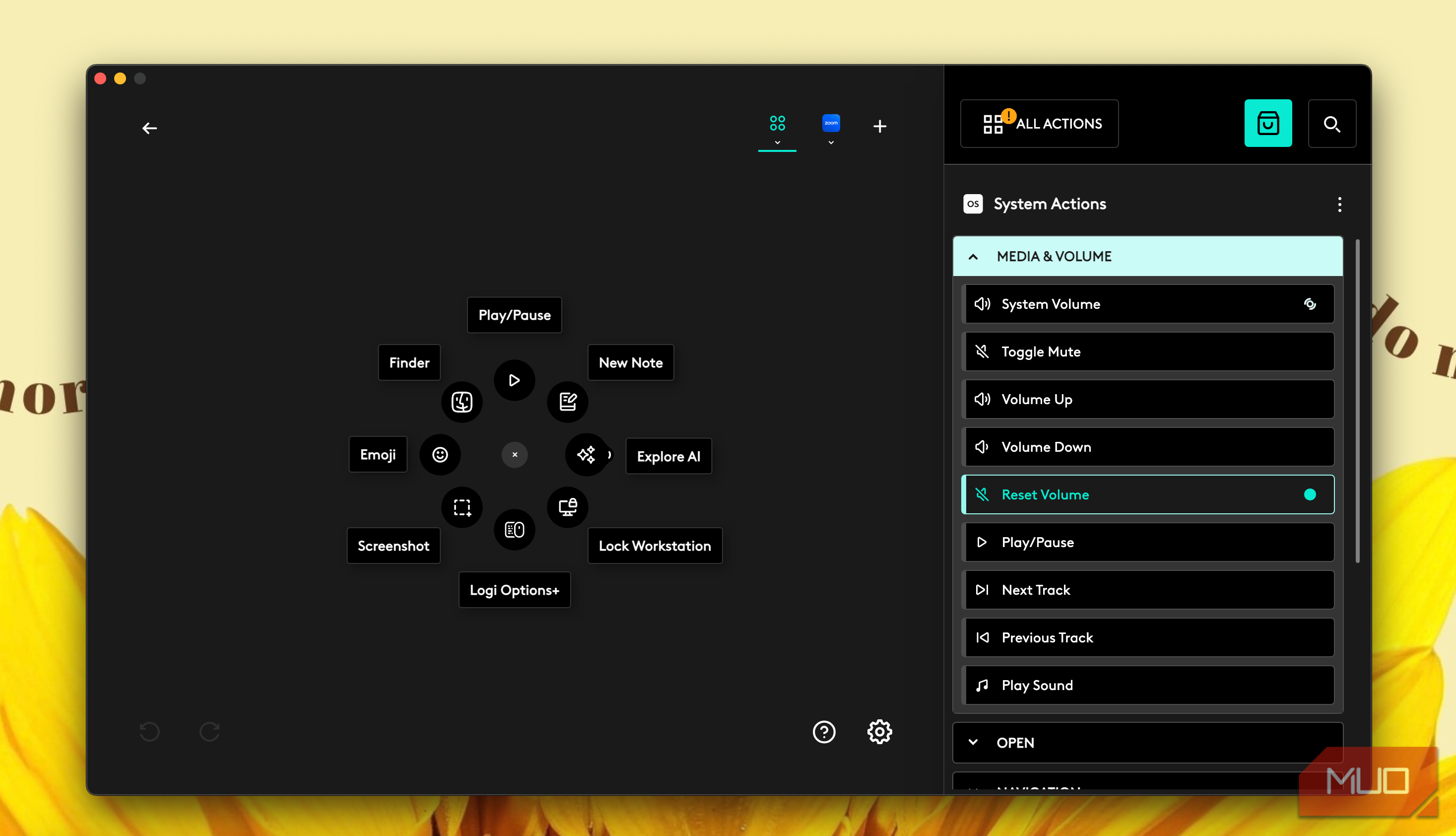Close the ring center X button

click(514, 455)
